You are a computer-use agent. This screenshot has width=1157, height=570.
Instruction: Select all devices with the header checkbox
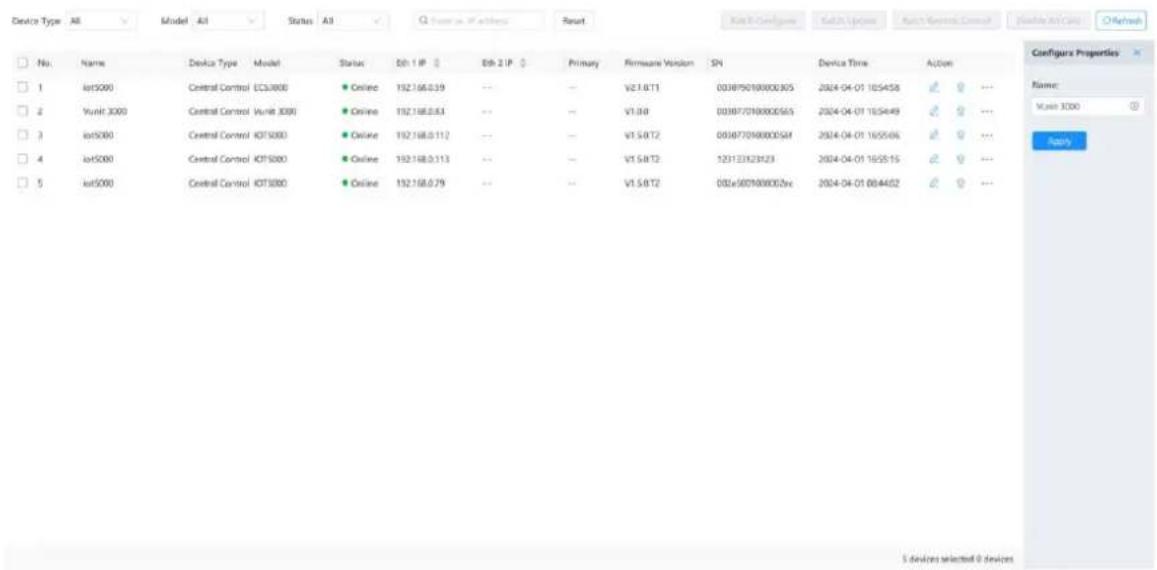click(x=21, y=64)
